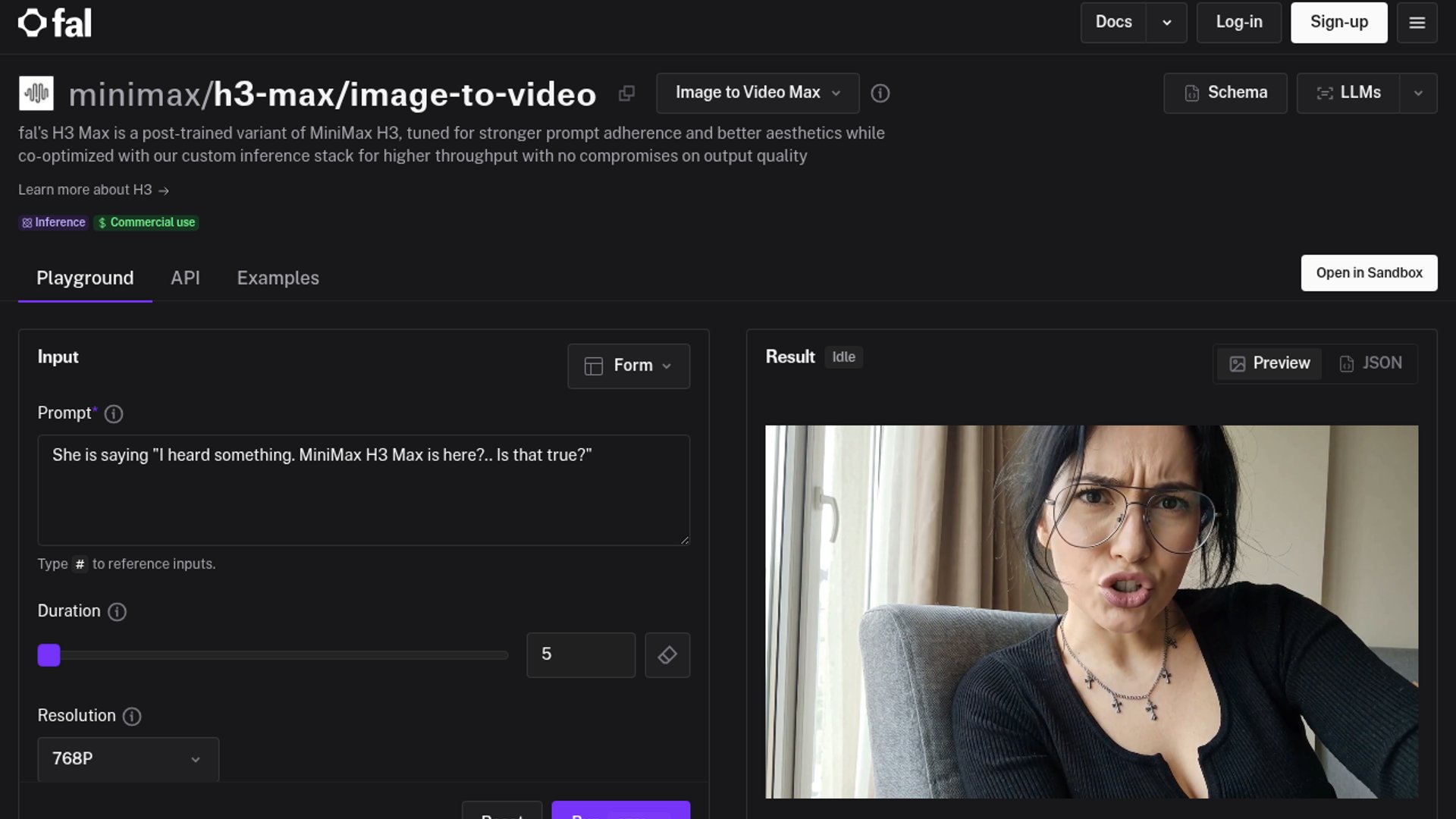Expand the LLMs dropdown arrow
The width and height of the screenshot is (1456, 819).
[1418, 93]
